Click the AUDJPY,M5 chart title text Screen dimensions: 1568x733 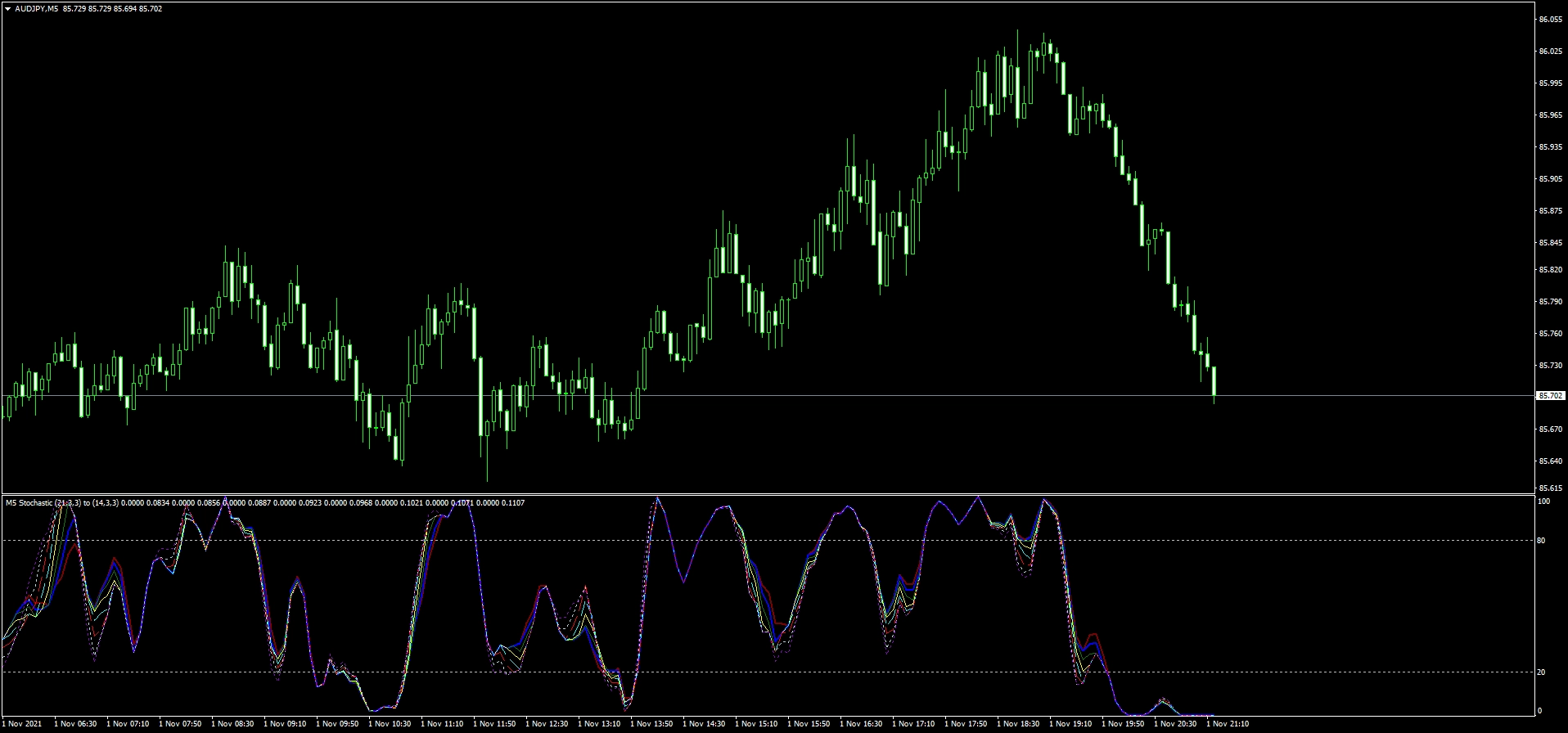point(37,9)
